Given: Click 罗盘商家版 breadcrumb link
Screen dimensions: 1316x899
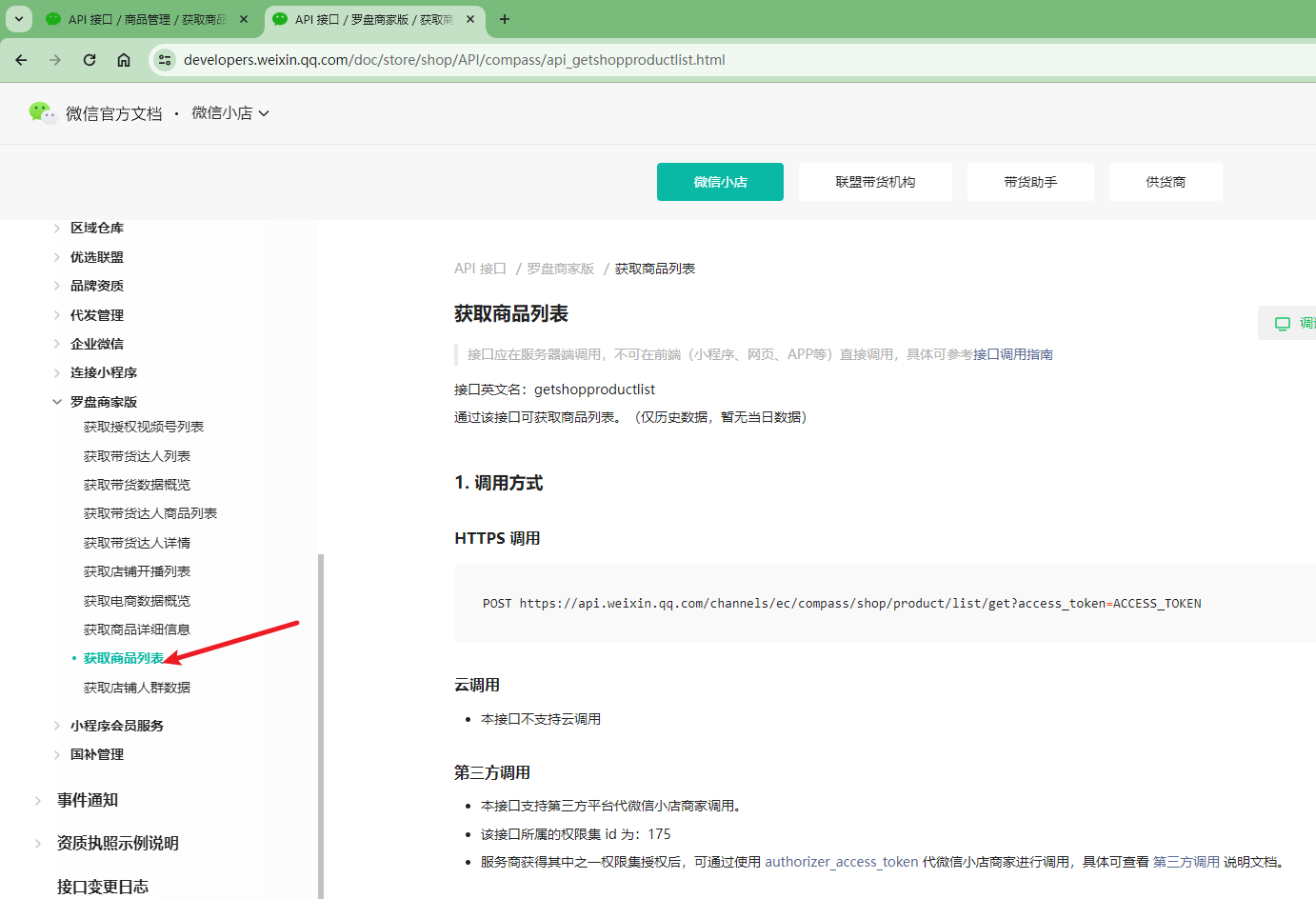Looking at the screenshot, I should (x=561, y=269).
